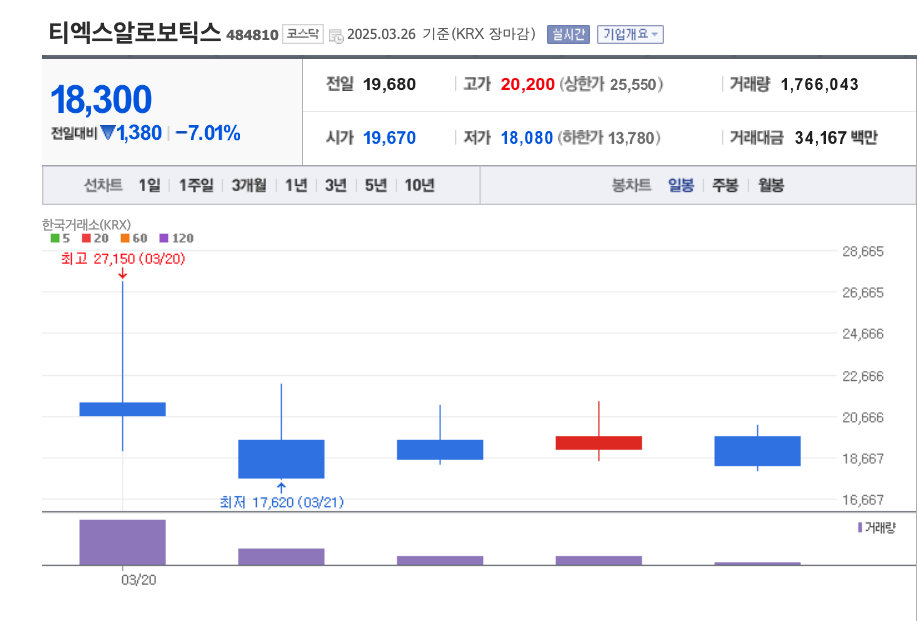The height and width of the screenshot is (621, 917).
Task: Click the 03/20 candlestick body
Action: tap(122, 409)
